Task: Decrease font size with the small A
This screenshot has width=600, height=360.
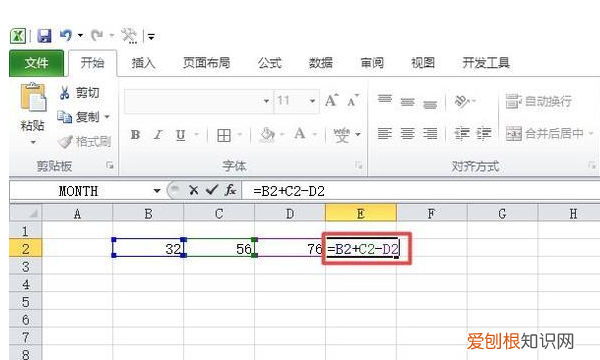Action: pyautogui.click(x=353, y=101)
